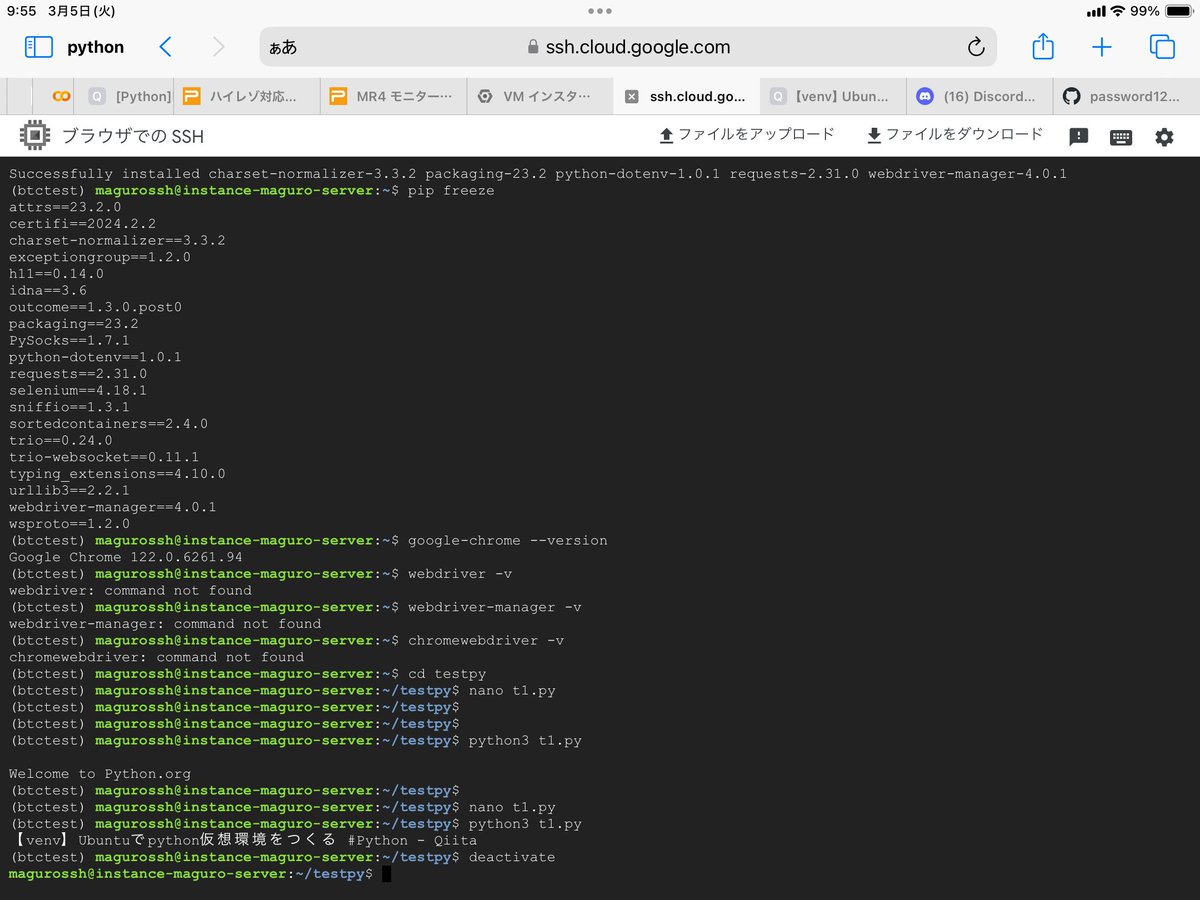Click the 'trio-websocket==0.11.1' line
Image resolution: width=1200 pixels, height=900 pixels.
(104, 457)
